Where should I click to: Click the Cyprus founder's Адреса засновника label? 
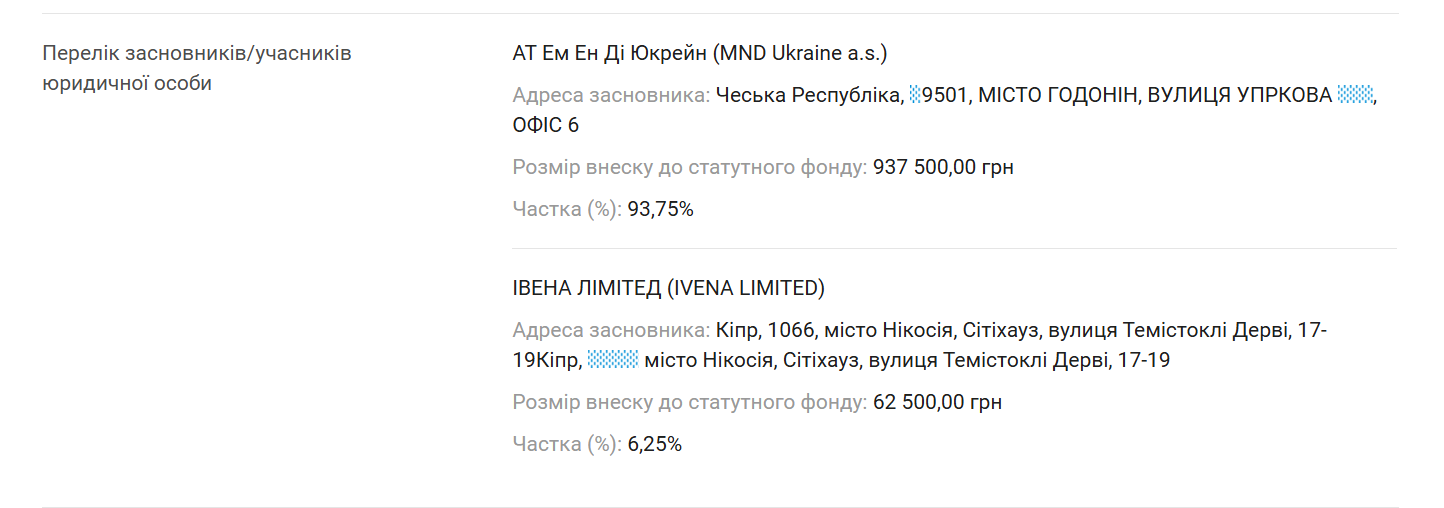[x=611, y=330]
